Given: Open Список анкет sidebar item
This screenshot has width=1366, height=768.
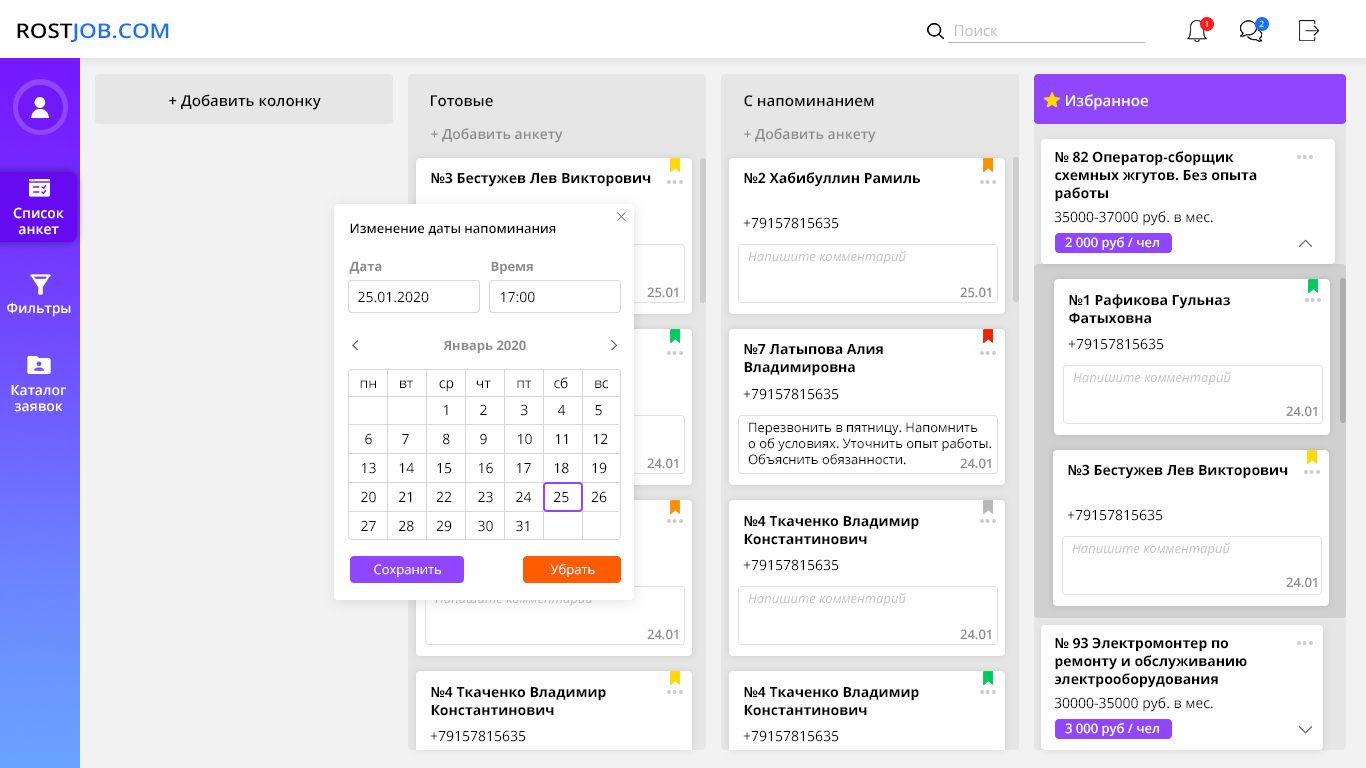Looking at the screenshot, I should pos(39,208).
